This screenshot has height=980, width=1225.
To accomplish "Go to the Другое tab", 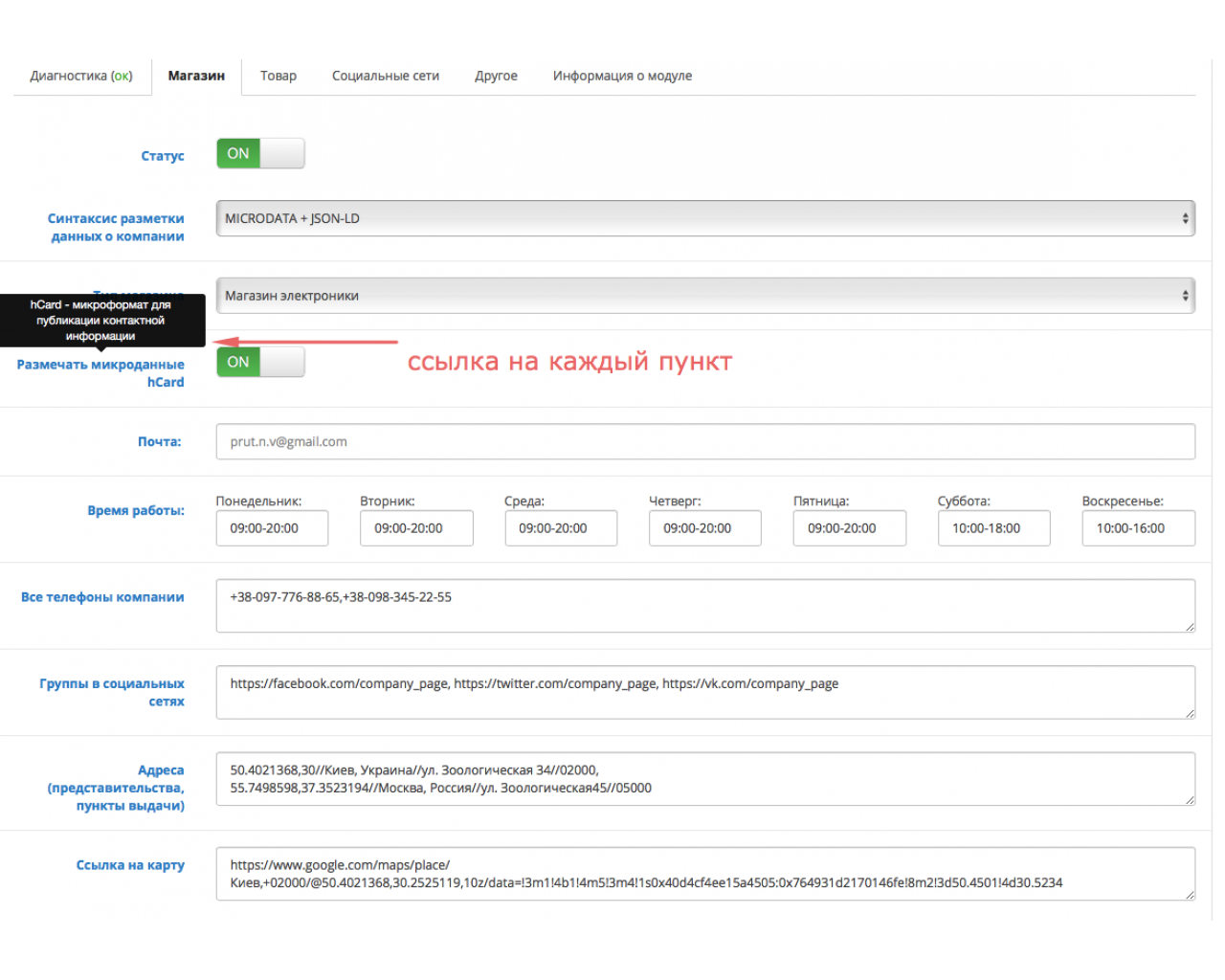I will [x=496, y=76].
